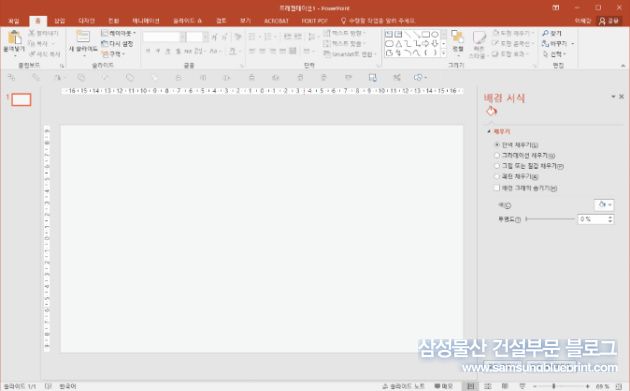Start slideshow from status bar icon

point(522,386)
